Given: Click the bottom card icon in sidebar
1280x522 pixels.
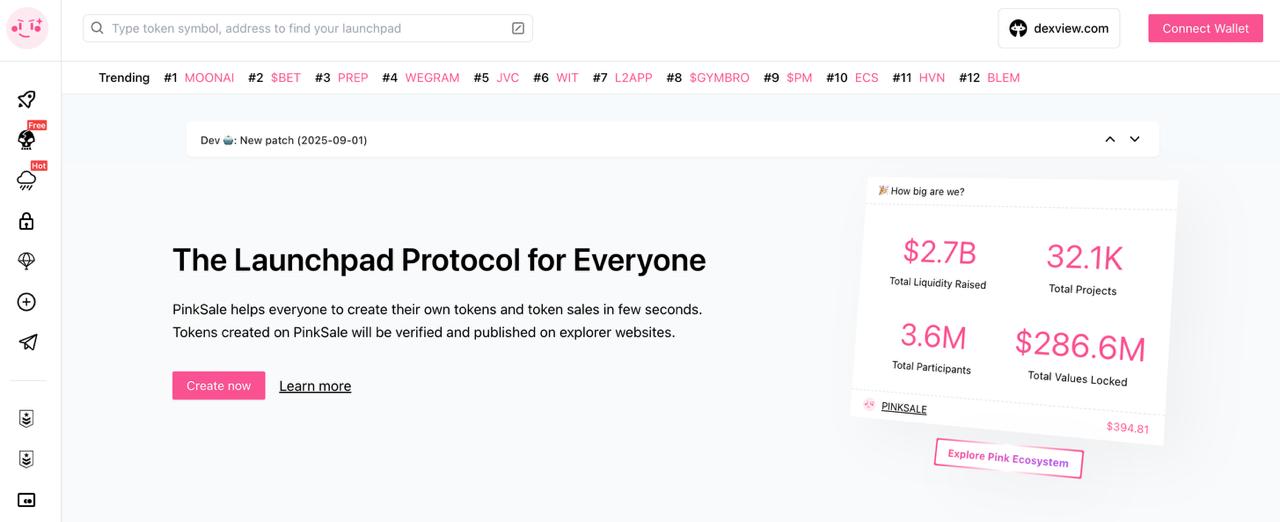Looking at the screenshot, I should 27,499.
